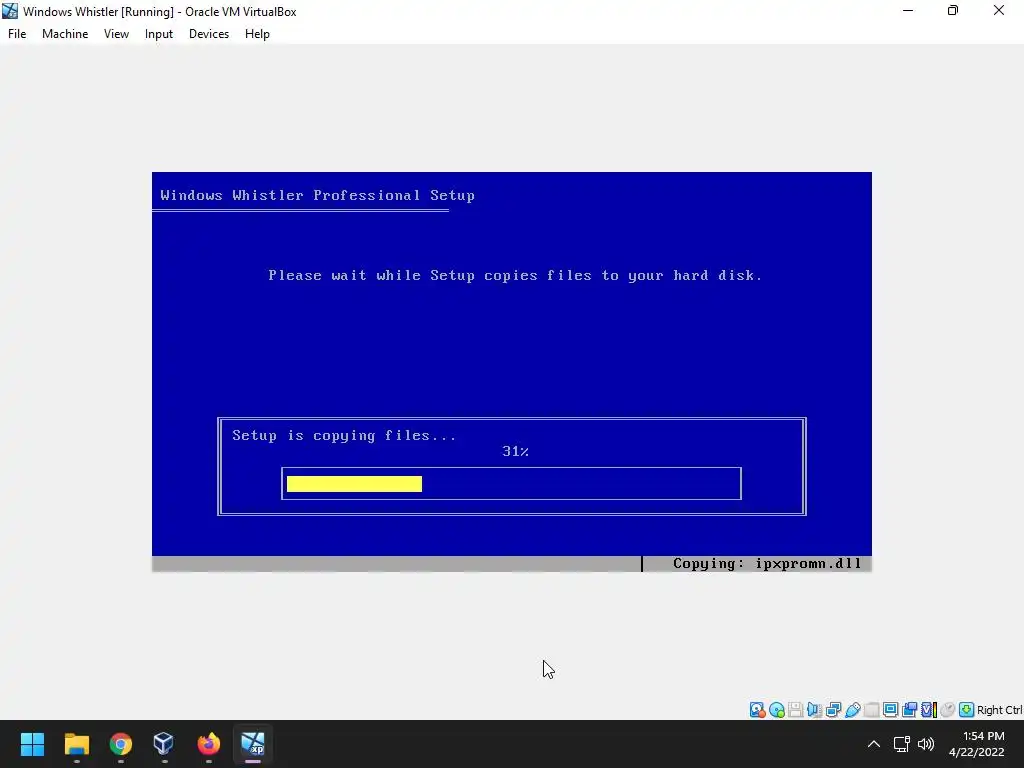Open the VirtualBox Manager taskbar icon
Viewport: 1024px width, 768px height.
coord(164,744)
